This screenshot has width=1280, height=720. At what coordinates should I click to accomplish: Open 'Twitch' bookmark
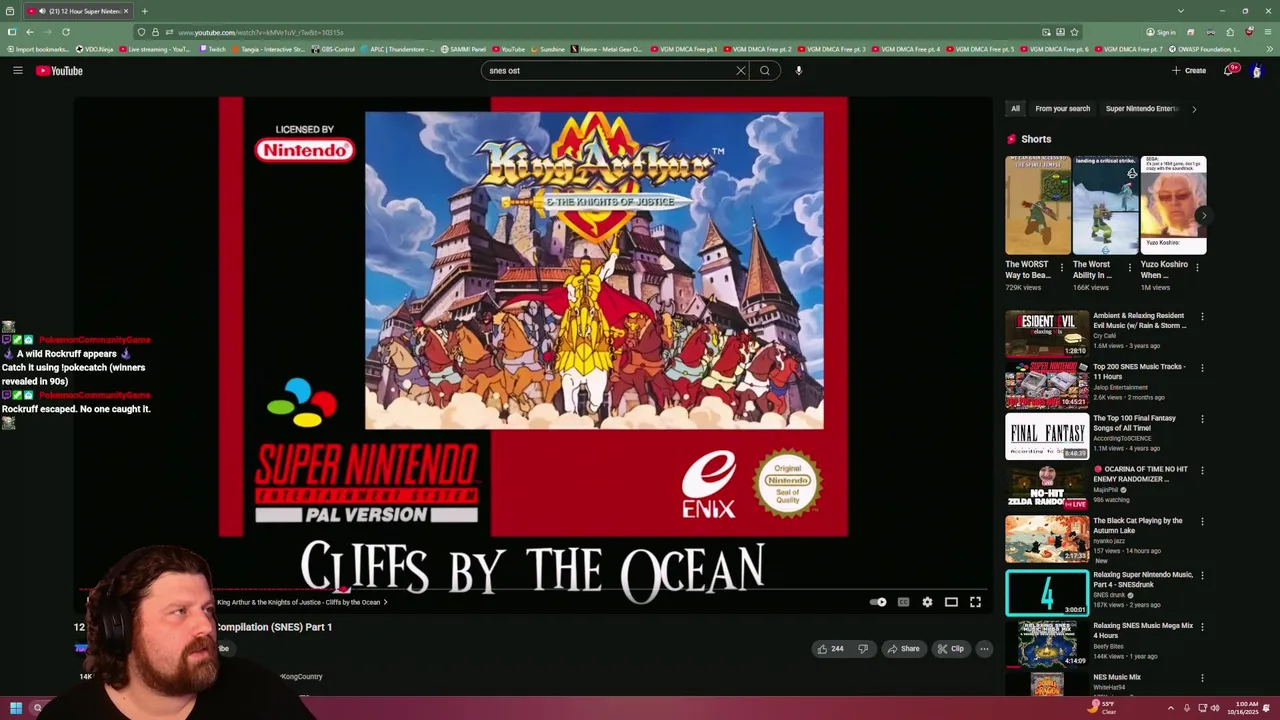pos(213,49)
